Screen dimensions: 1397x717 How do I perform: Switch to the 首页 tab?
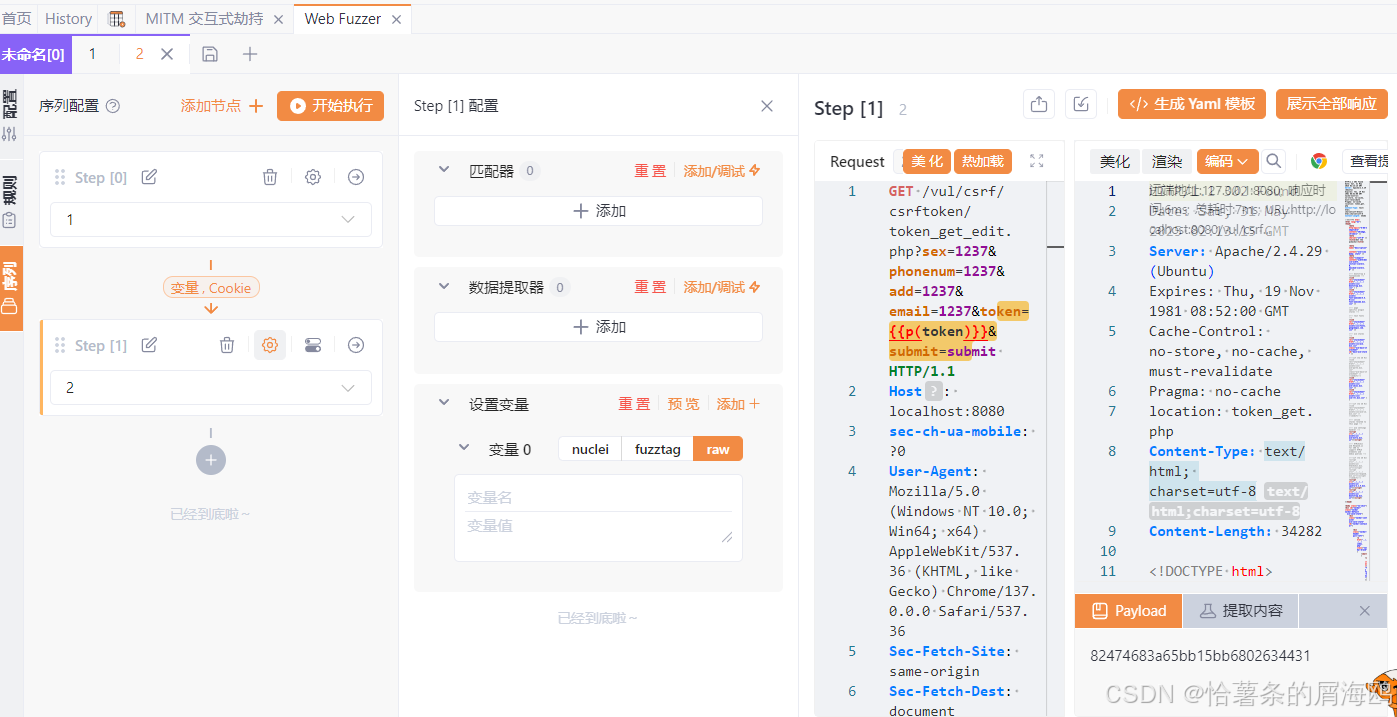pyautogui.click(x=17, y=18)
